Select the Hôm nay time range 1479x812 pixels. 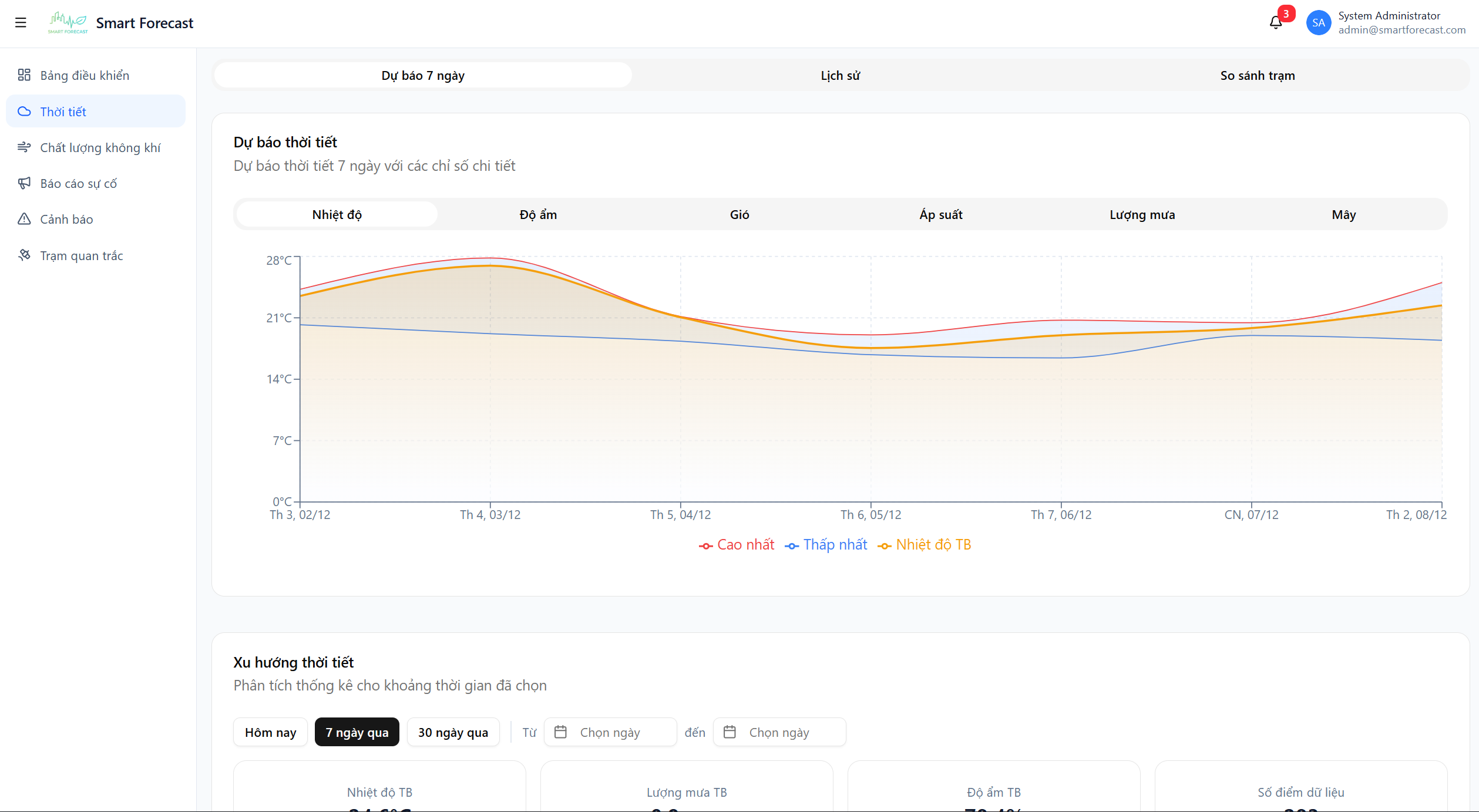[270, 732]
